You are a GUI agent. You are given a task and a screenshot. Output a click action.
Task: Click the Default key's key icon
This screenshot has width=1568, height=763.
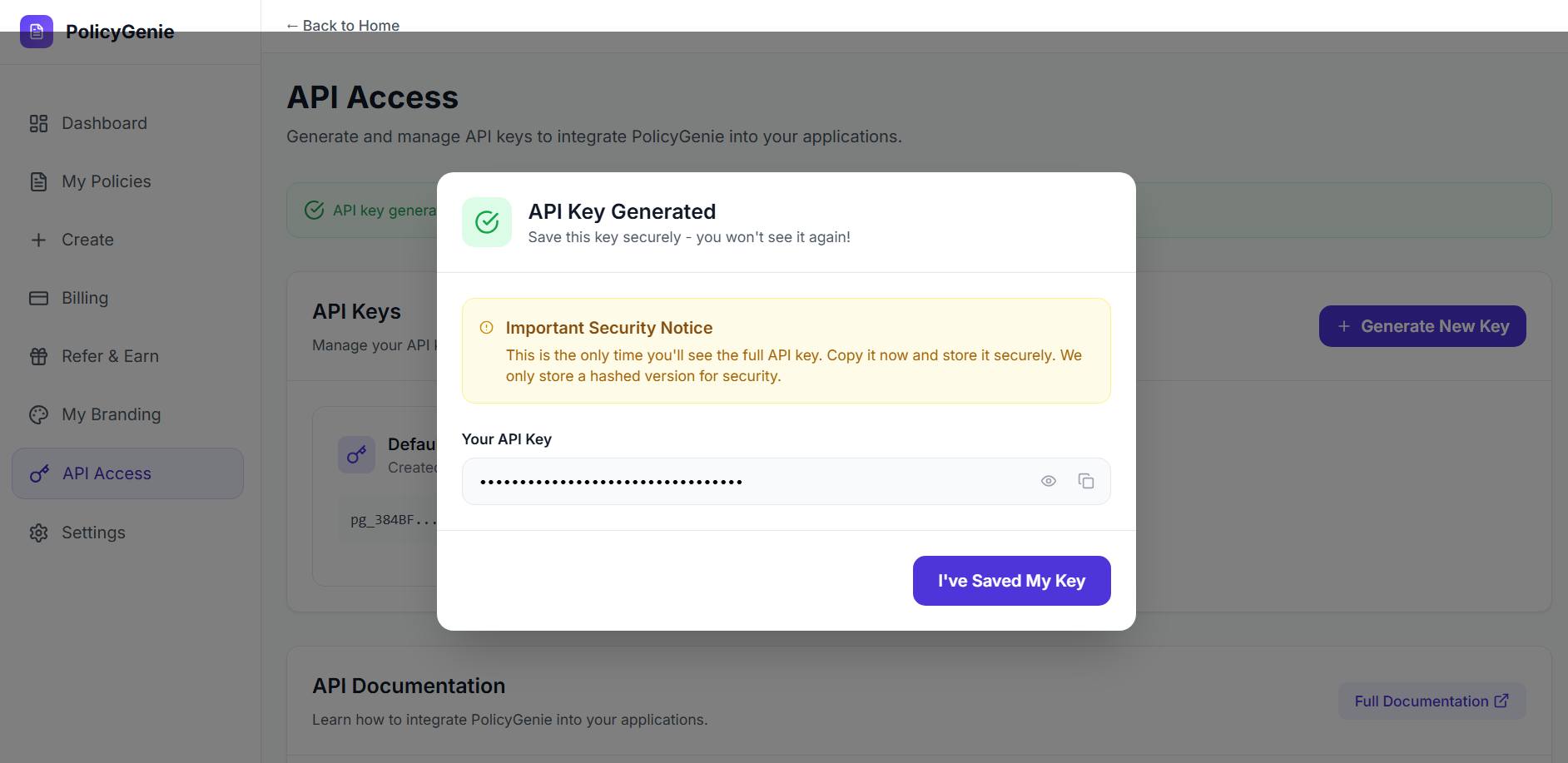point(356,454)
